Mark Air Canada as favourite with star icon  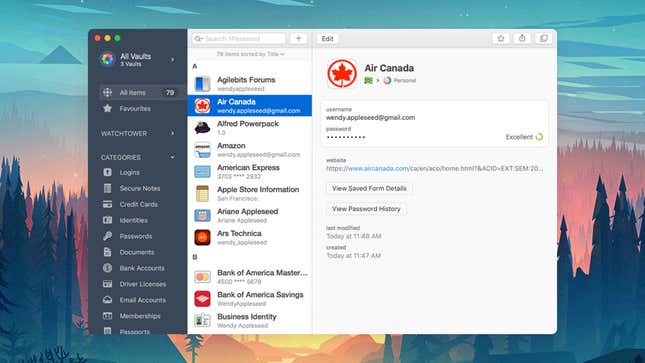coord(501,39)
